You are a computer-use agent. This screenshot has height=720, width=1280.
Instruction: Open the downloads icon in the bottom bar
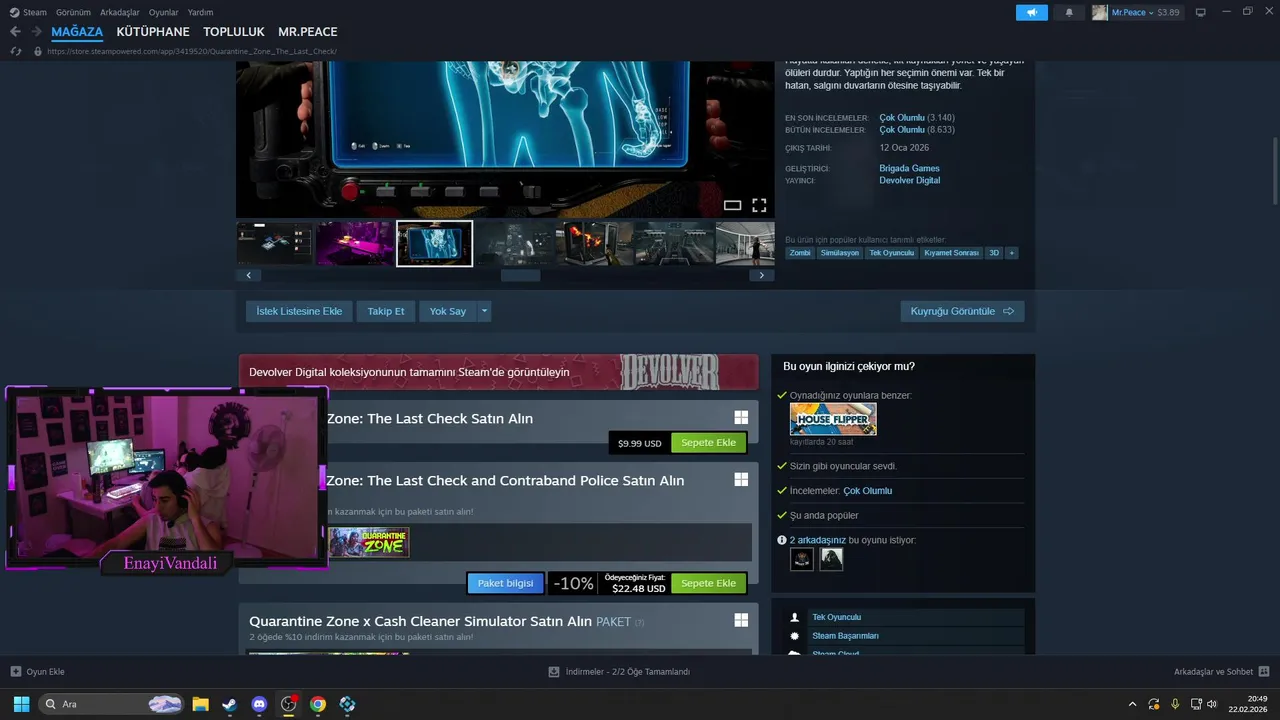(x=554, y=672)
